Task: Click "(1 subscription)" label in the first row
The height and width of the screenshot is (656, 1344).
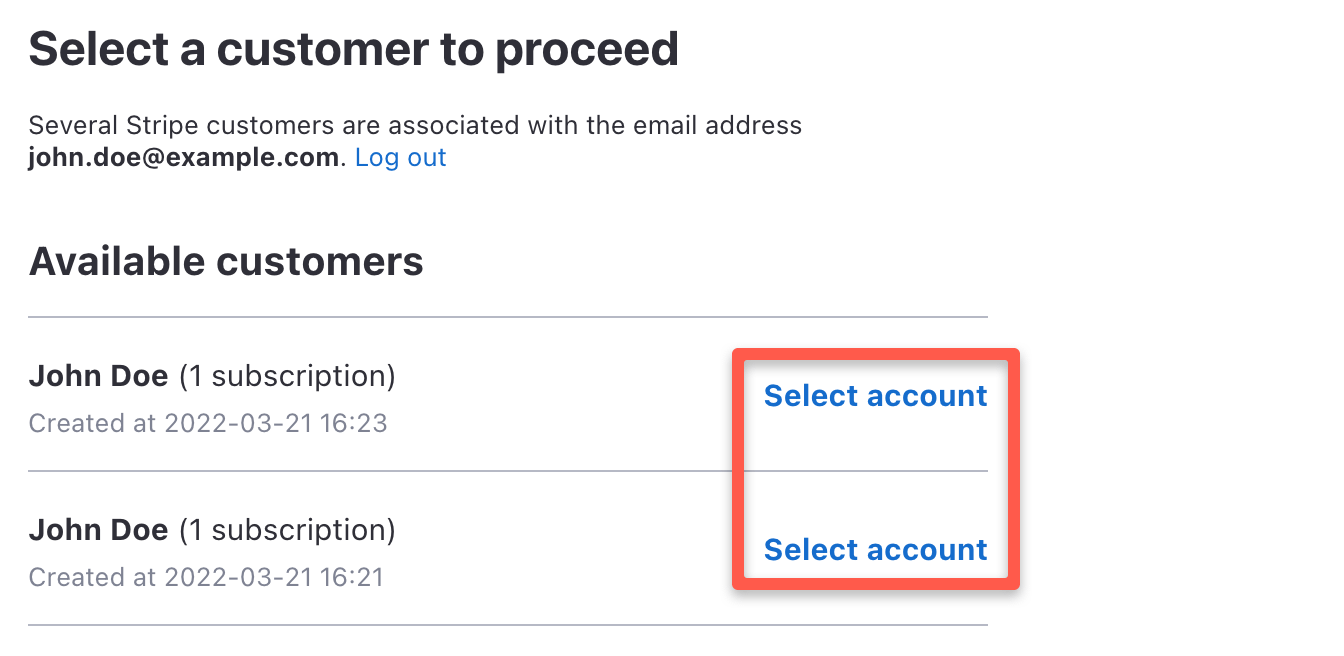Action: coord(287,376)
